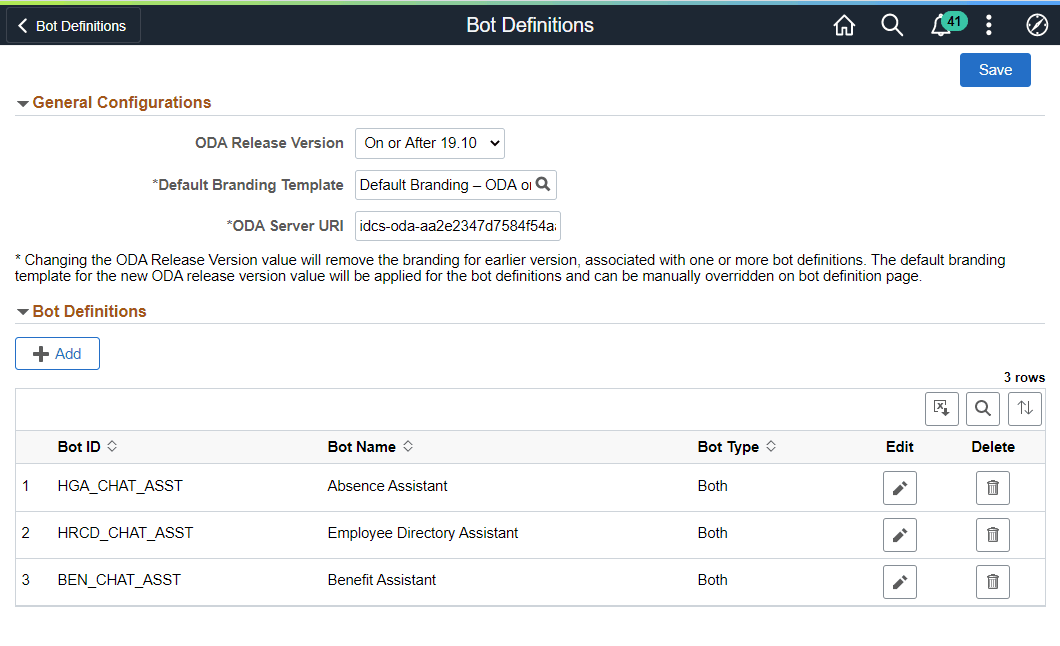Collapse the Bot Definitions section
Image resolution: width=1060 pixels, height=646 pixels.
click(x=22, y=311)
